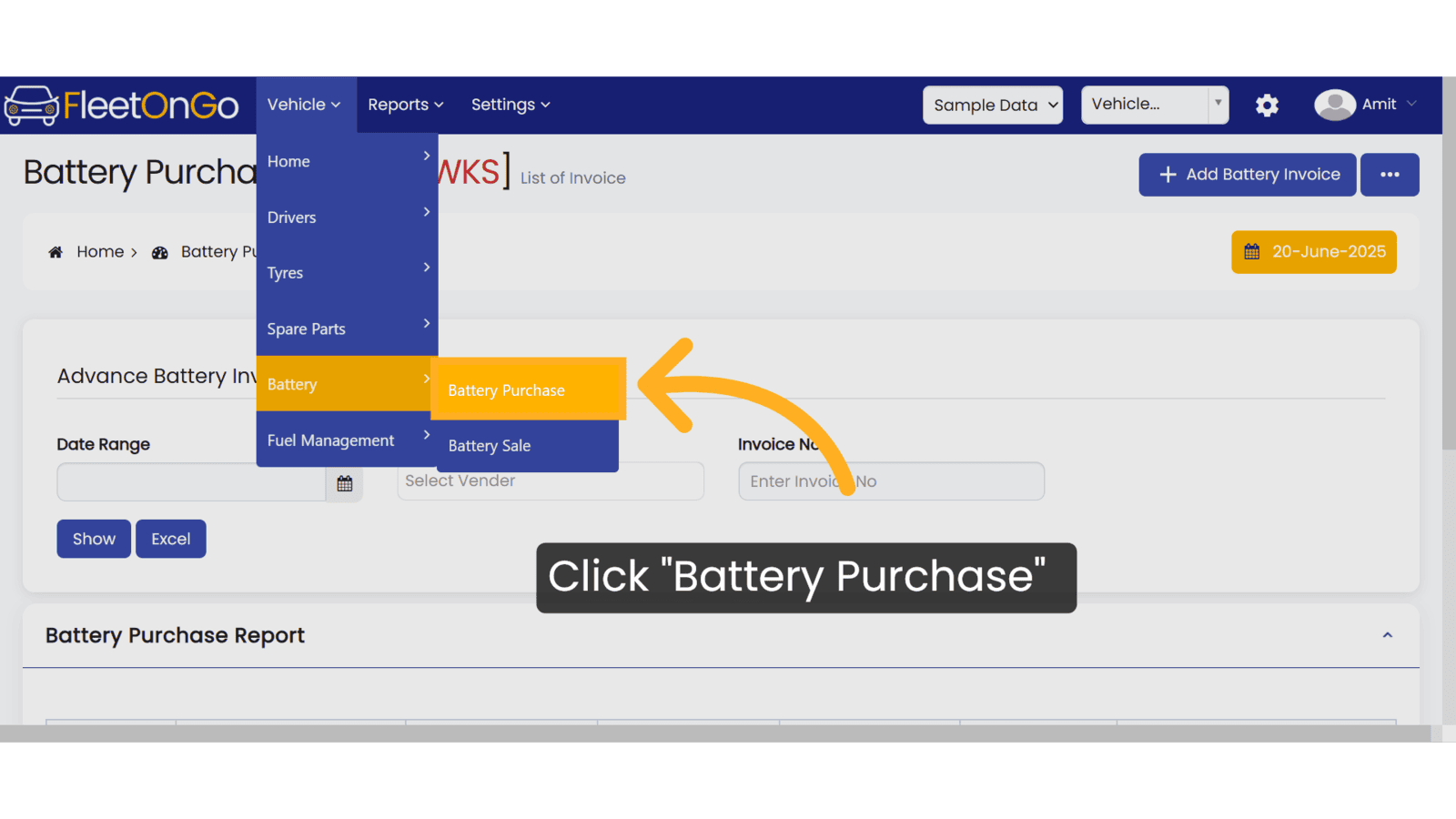Viewport: 1456px width, 819px height.
Task: Expand the Home submenu
Action: tap(347, 161)
